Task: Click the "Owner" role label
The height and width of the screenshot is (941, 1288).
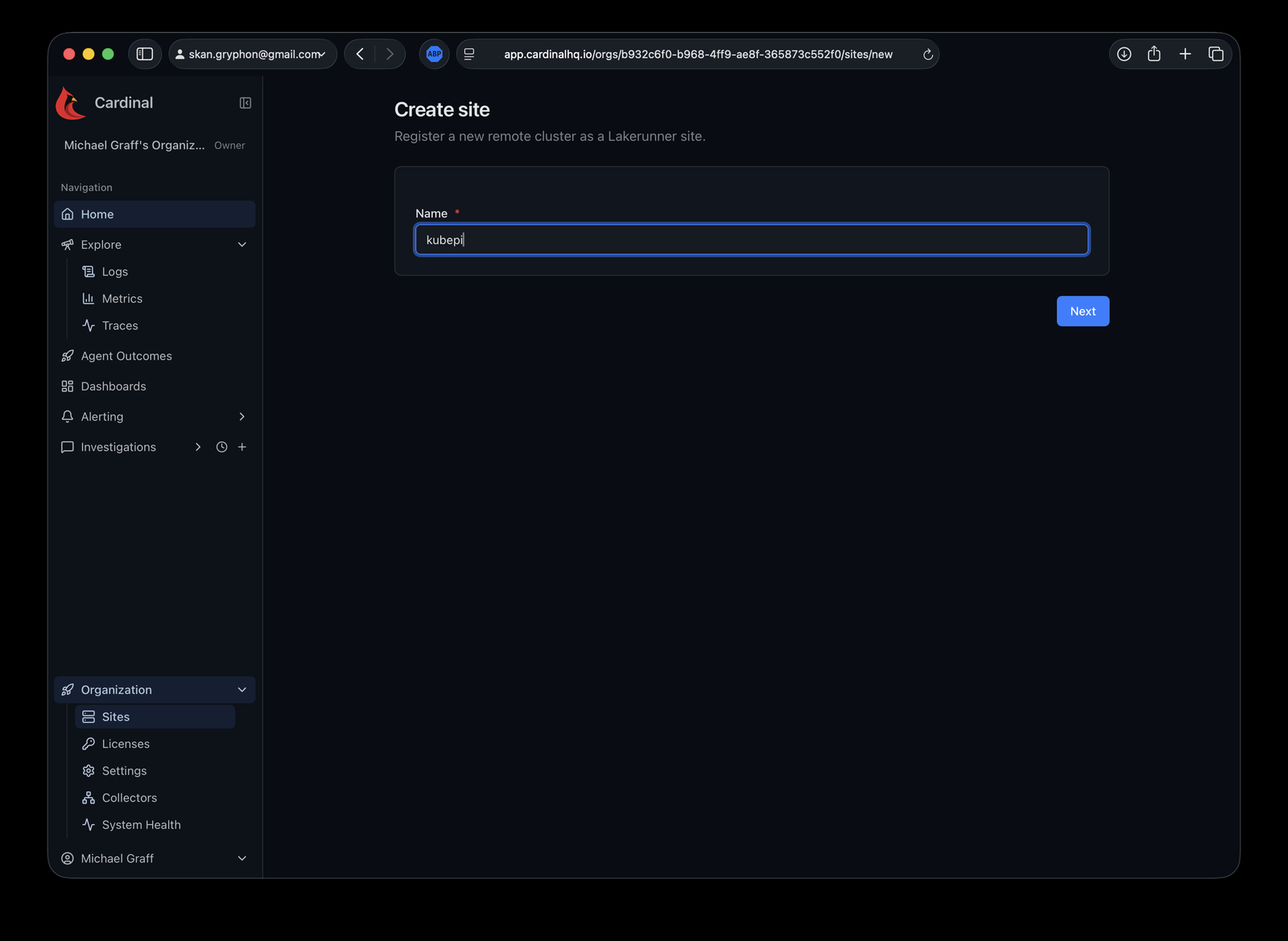Action: pos(229,146)
